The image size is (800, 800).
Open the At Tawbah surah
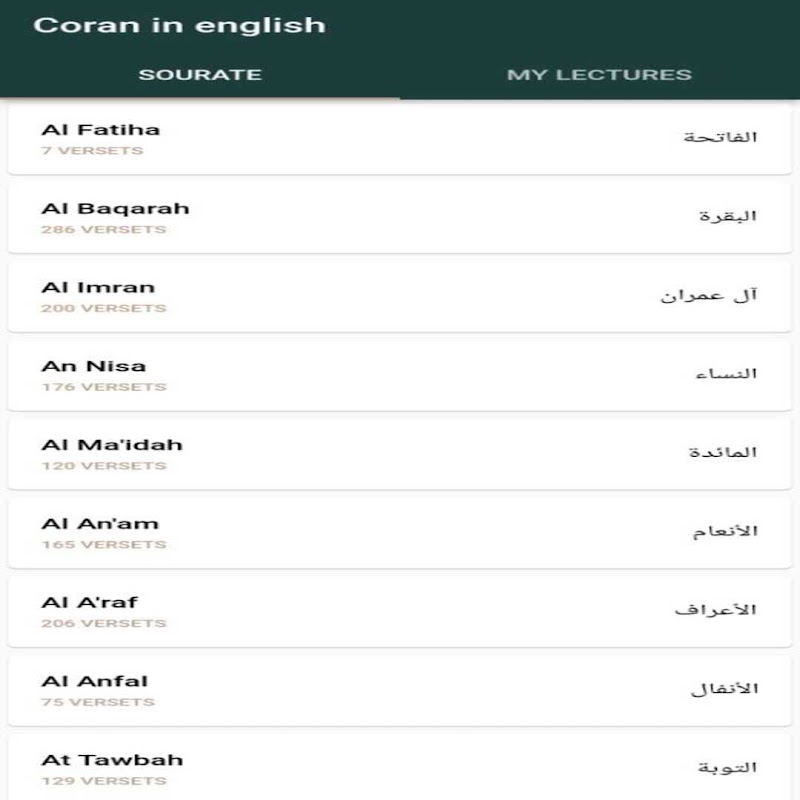tap(400, 768)
